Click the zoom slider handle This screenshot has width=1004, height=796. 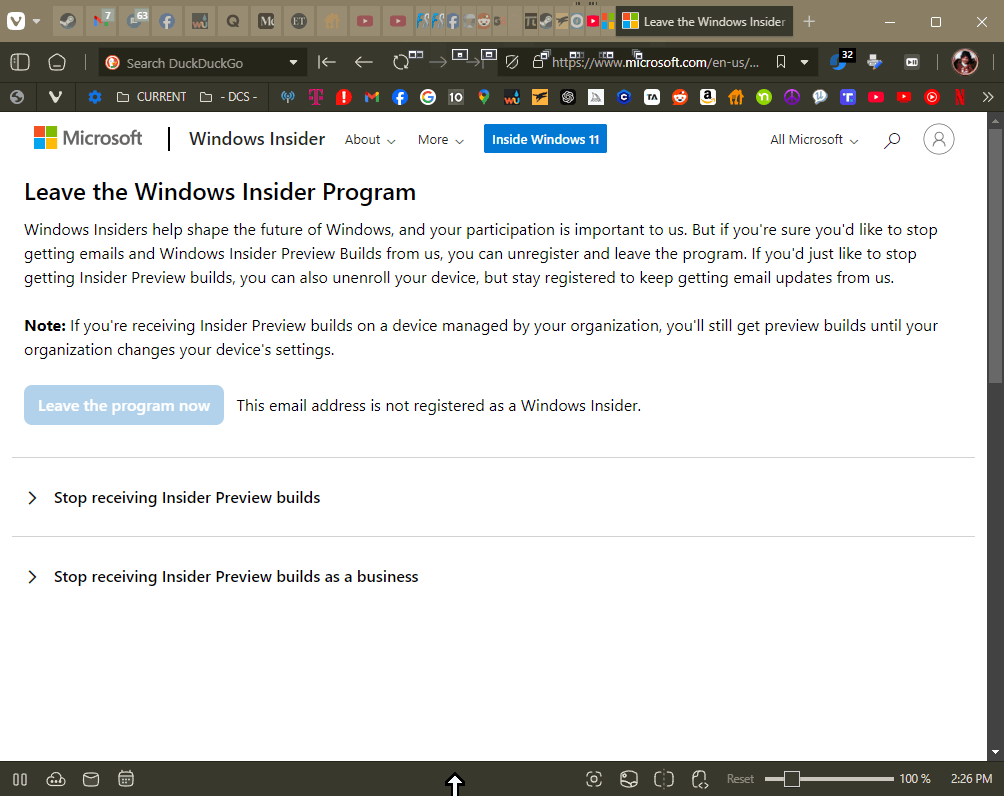(x=791, y=779)
